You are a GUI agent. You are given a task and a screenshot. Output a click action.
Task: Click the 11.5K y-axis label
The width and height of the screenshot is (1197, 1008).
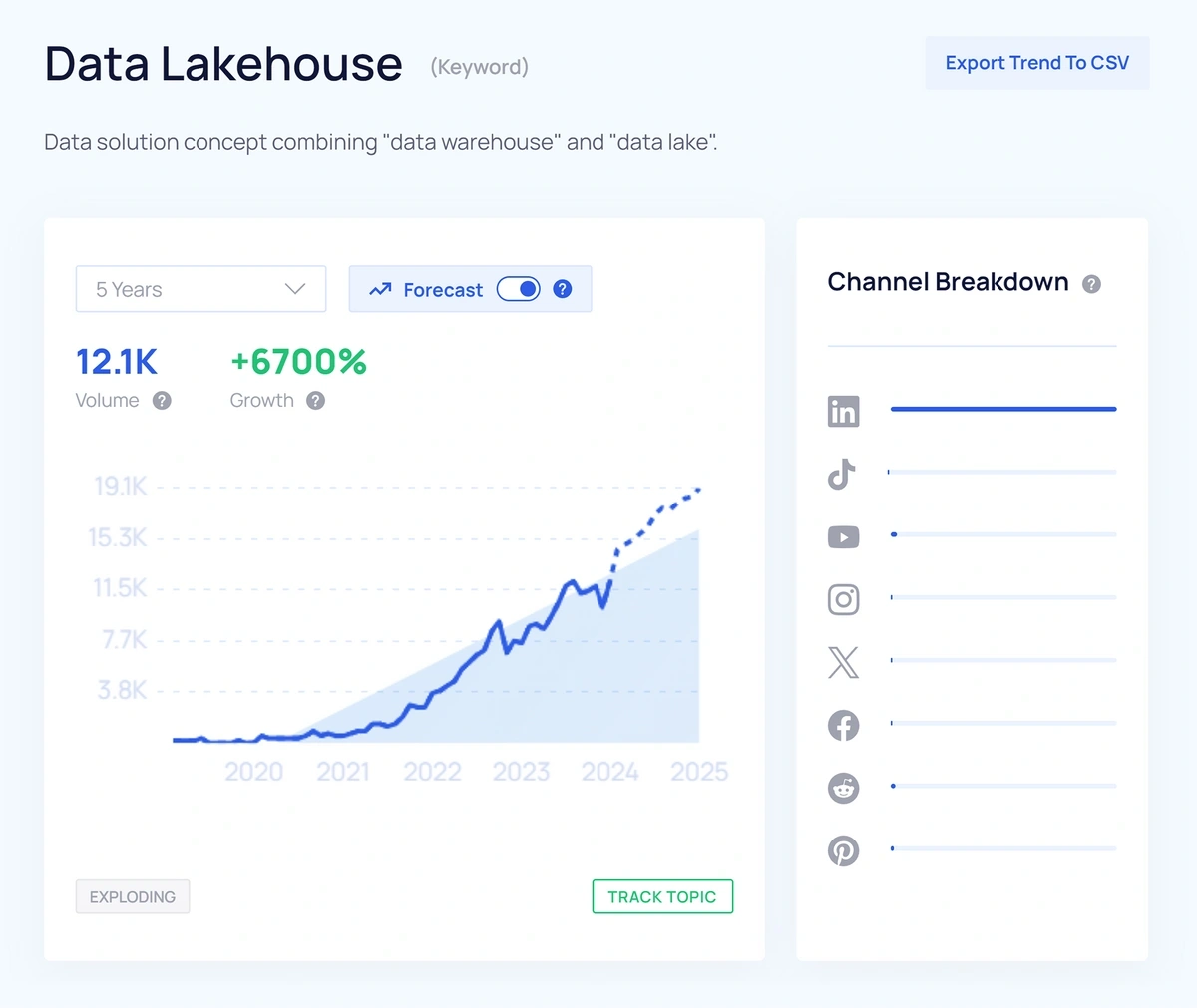coord(121,588)
